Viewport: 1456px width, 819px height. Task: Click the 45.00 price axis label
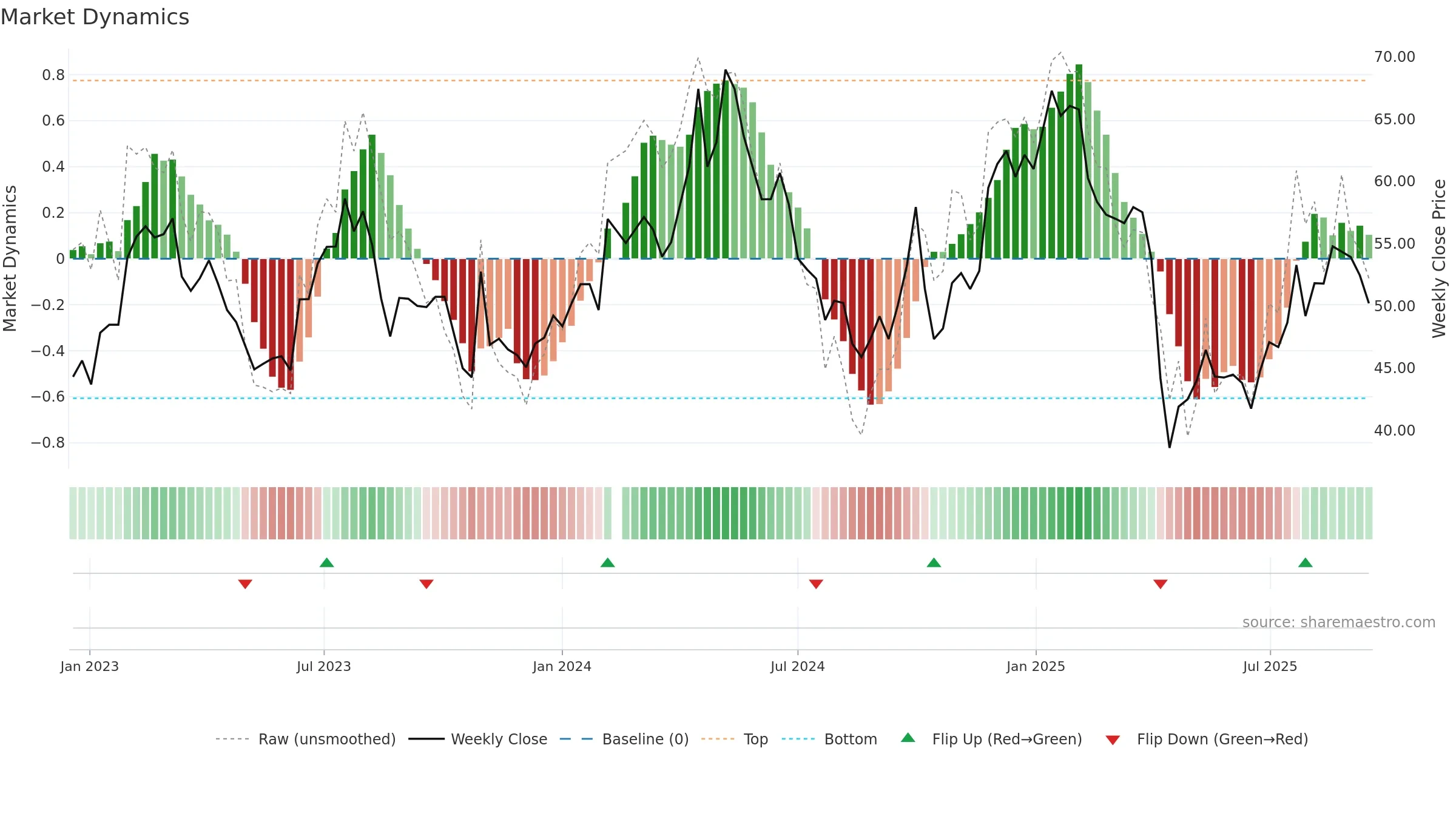(1395, 368)
